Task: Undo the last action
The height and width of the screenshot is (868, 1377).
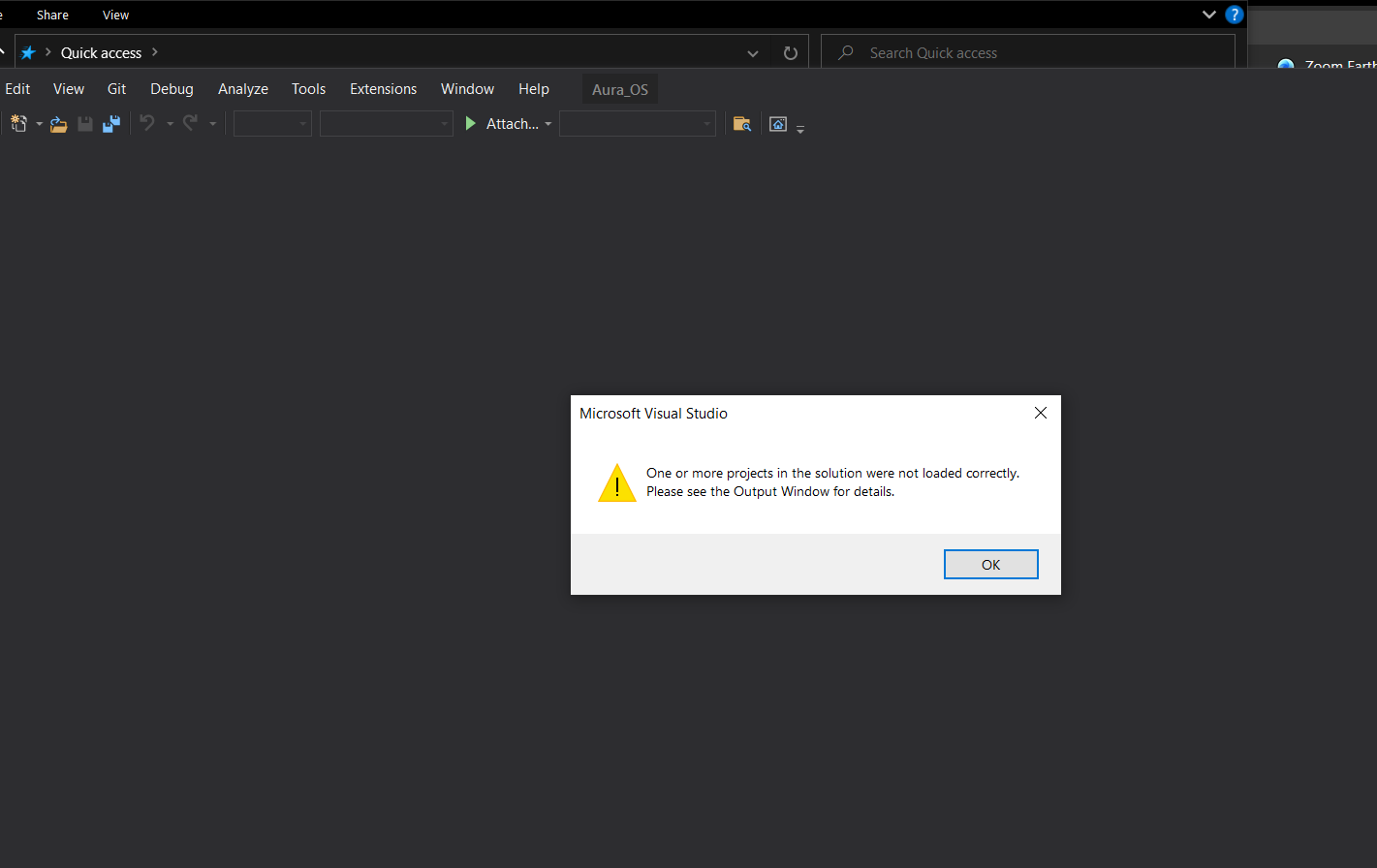Action: pyautogui.click(x=146, y=123)
